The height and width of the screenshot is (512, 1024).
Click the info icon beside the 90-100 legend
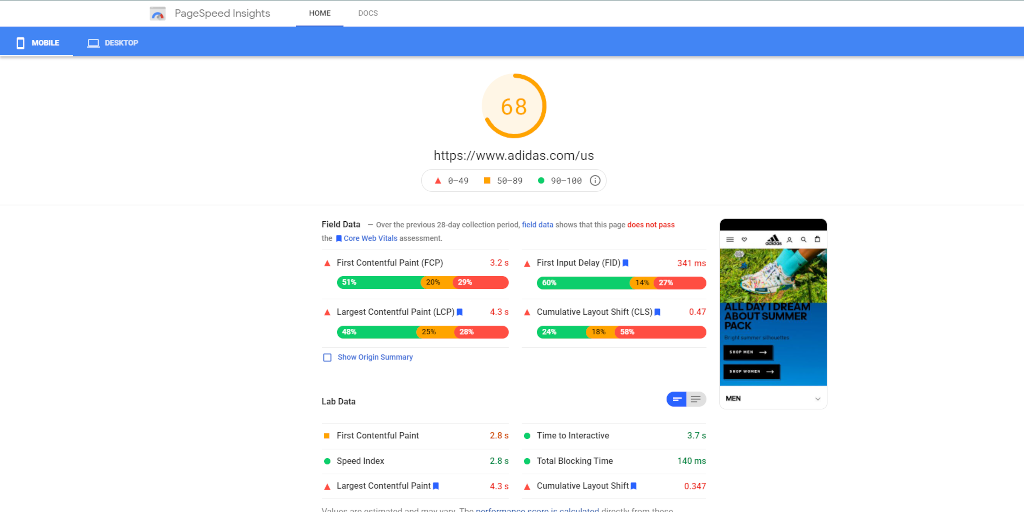click(x=595, y=181)
